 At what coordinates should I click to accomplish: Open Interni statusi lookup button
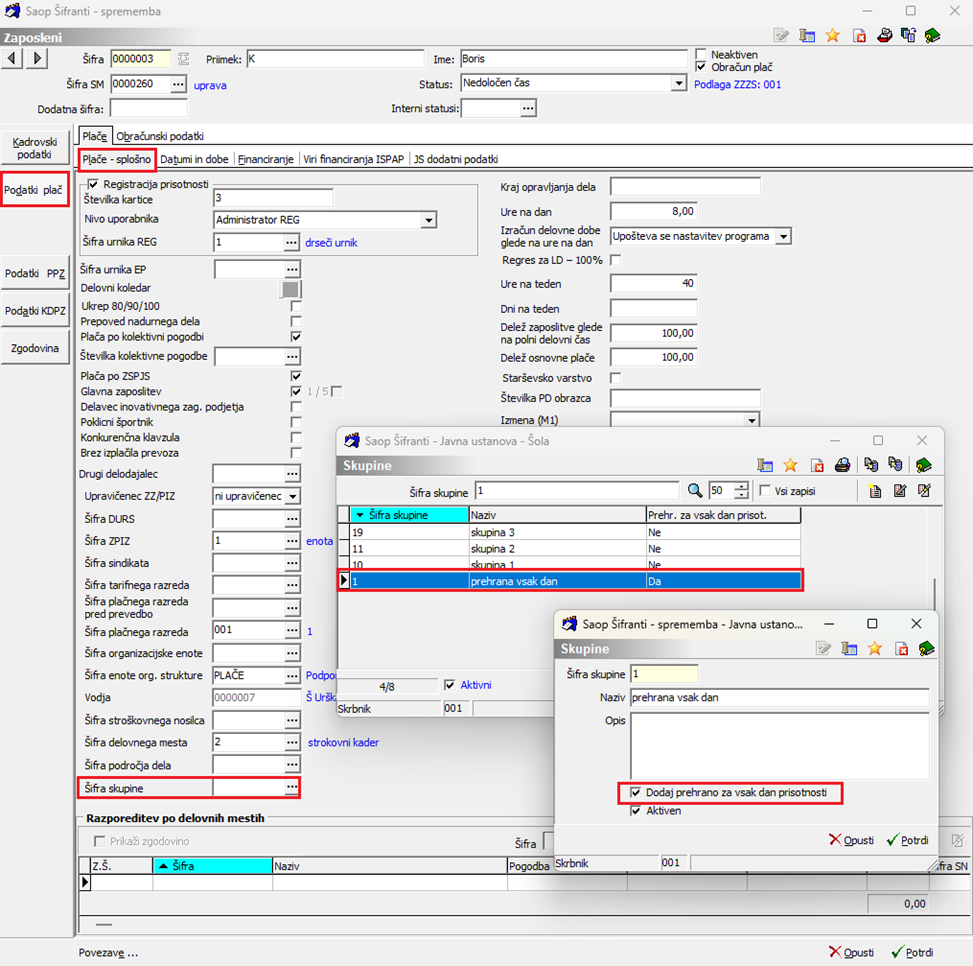pos(527,109)
